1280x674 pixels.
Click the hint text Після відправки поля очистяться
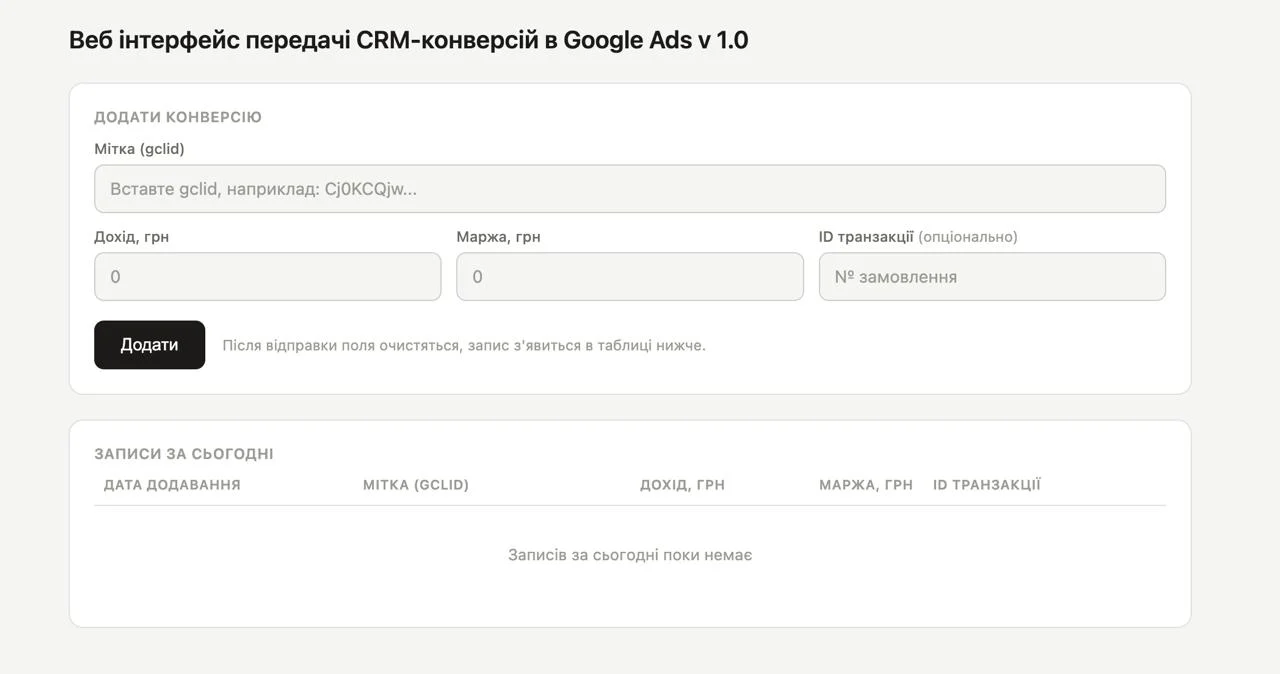click(464, 345)
